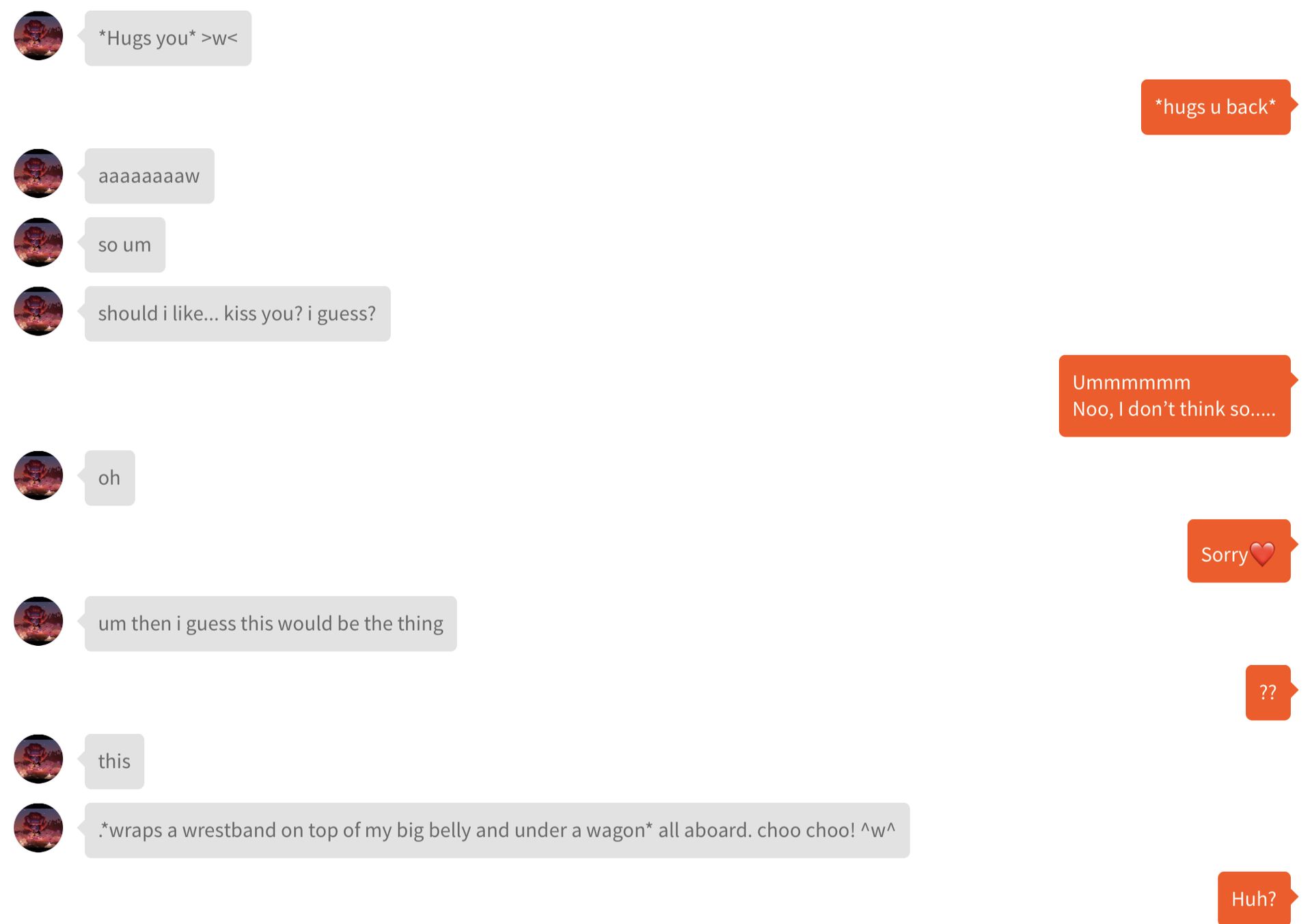Click the avatar beside the wrestband message
The height and width of the screenshot is (924, 1312).
[x=38, y=828]
